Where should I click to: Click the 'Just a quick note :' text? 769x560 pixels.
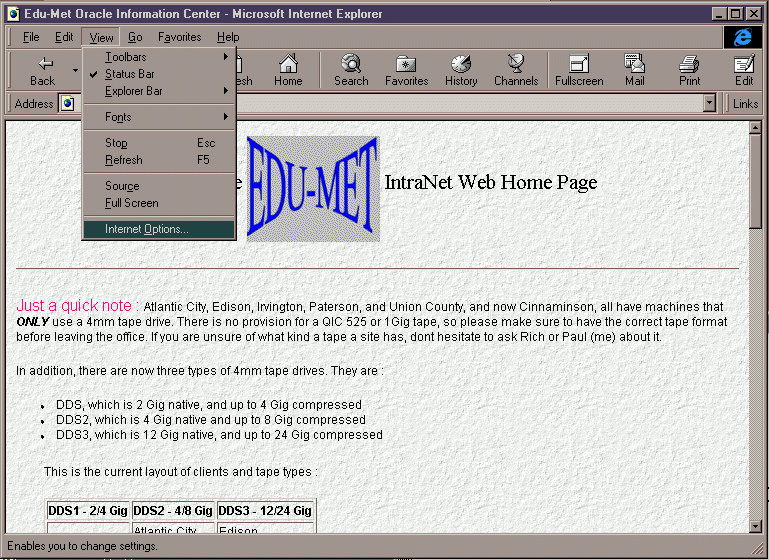coord(77,305)
